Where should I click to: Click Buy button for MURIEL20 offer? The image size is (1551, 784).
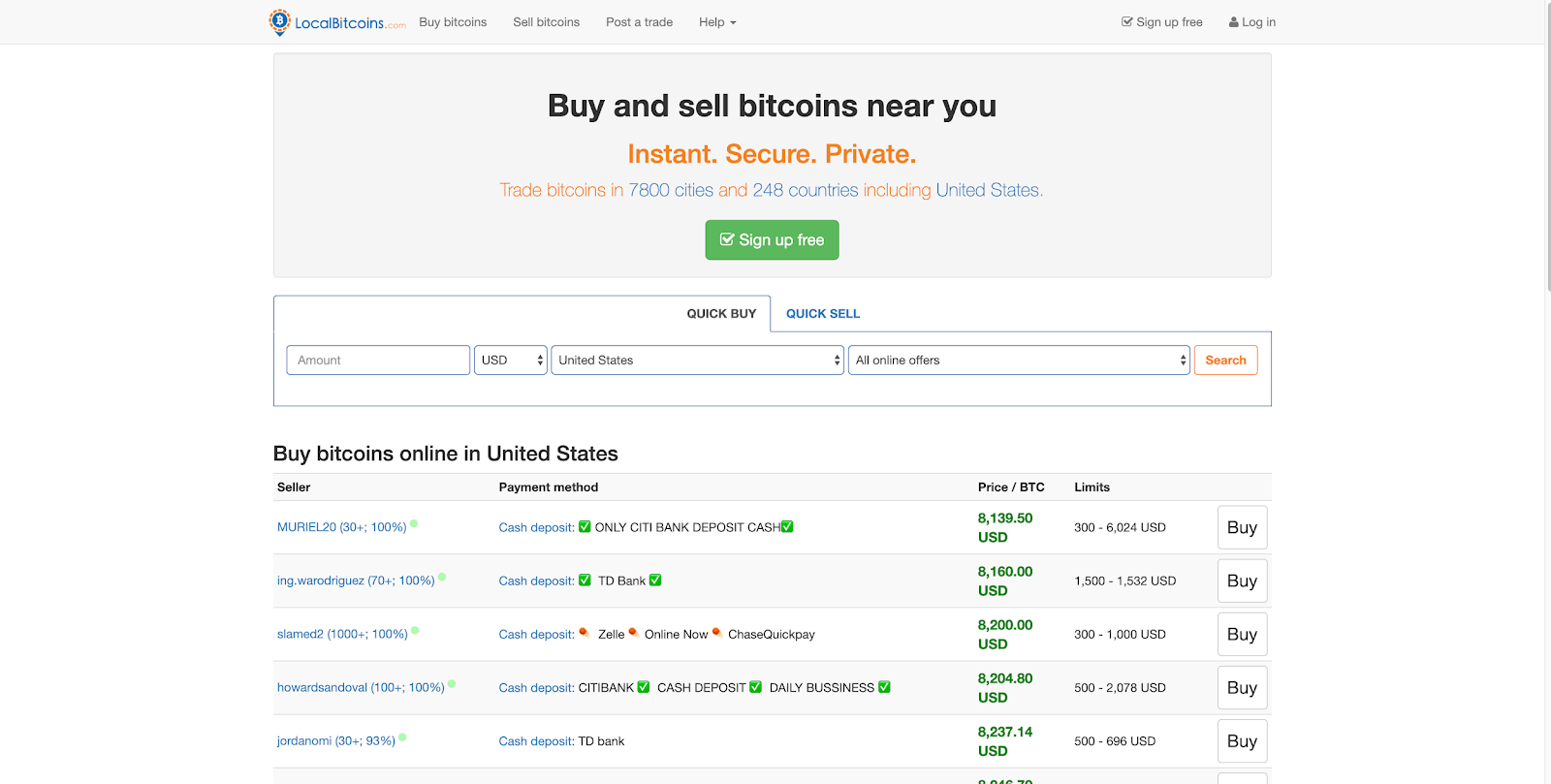pos(1242,527)
